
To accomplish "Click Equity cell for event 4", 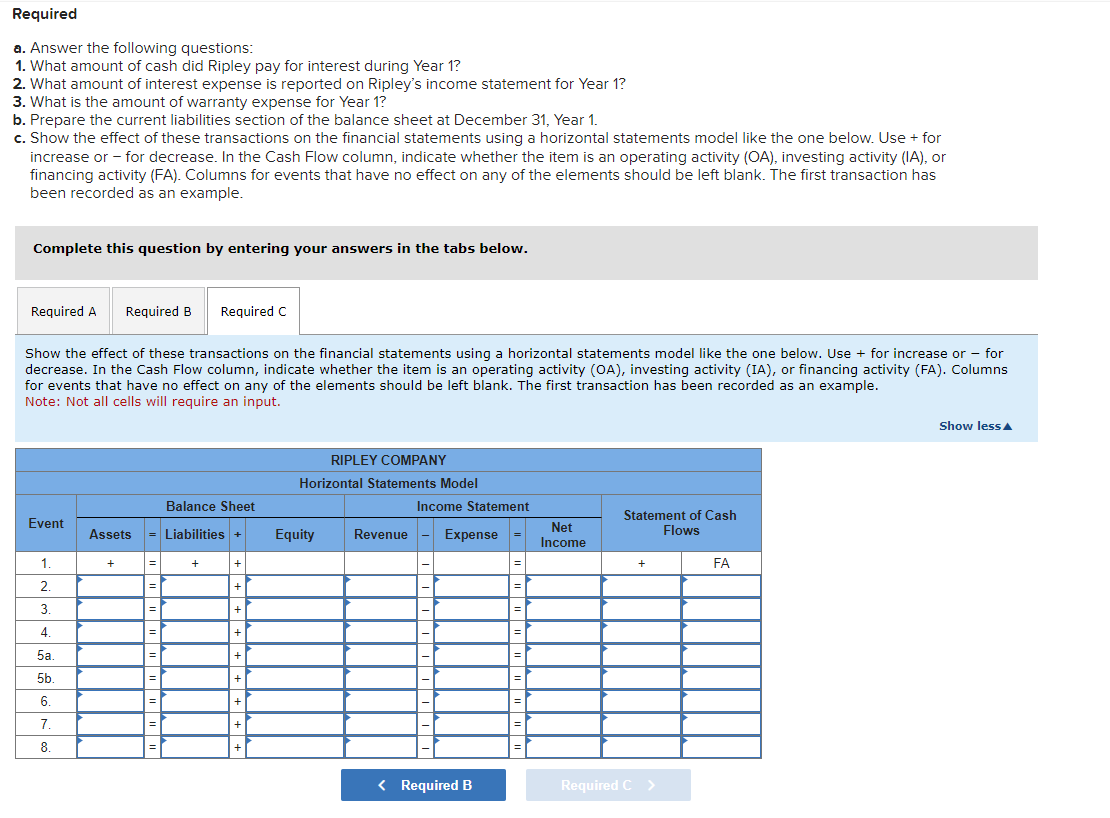I will click(294, 633).
